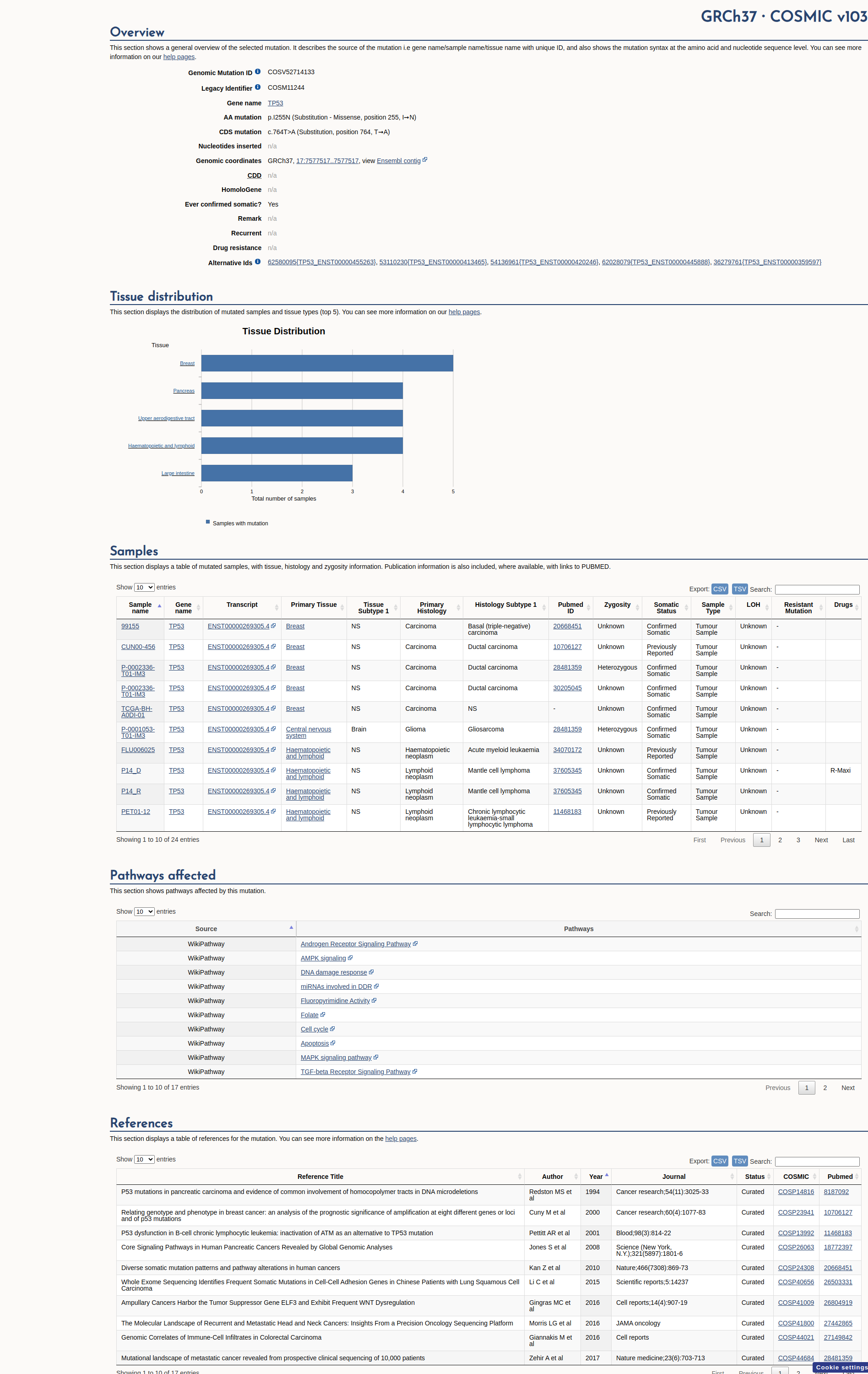Open alternative ID 62580095 TP53 link
The width and height of the screenshot is (868, 1374).
pos(322,262)
